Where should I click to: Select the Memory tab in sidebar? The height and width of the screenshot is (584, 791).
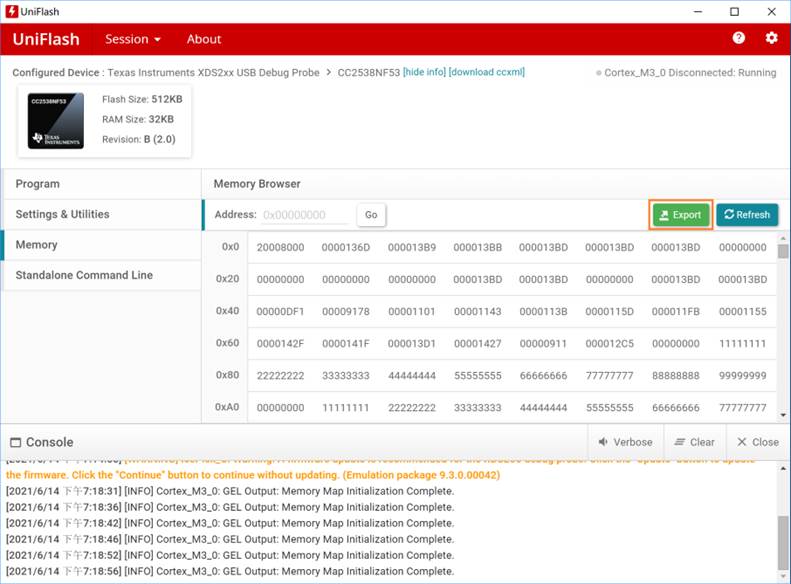(37, 245)
